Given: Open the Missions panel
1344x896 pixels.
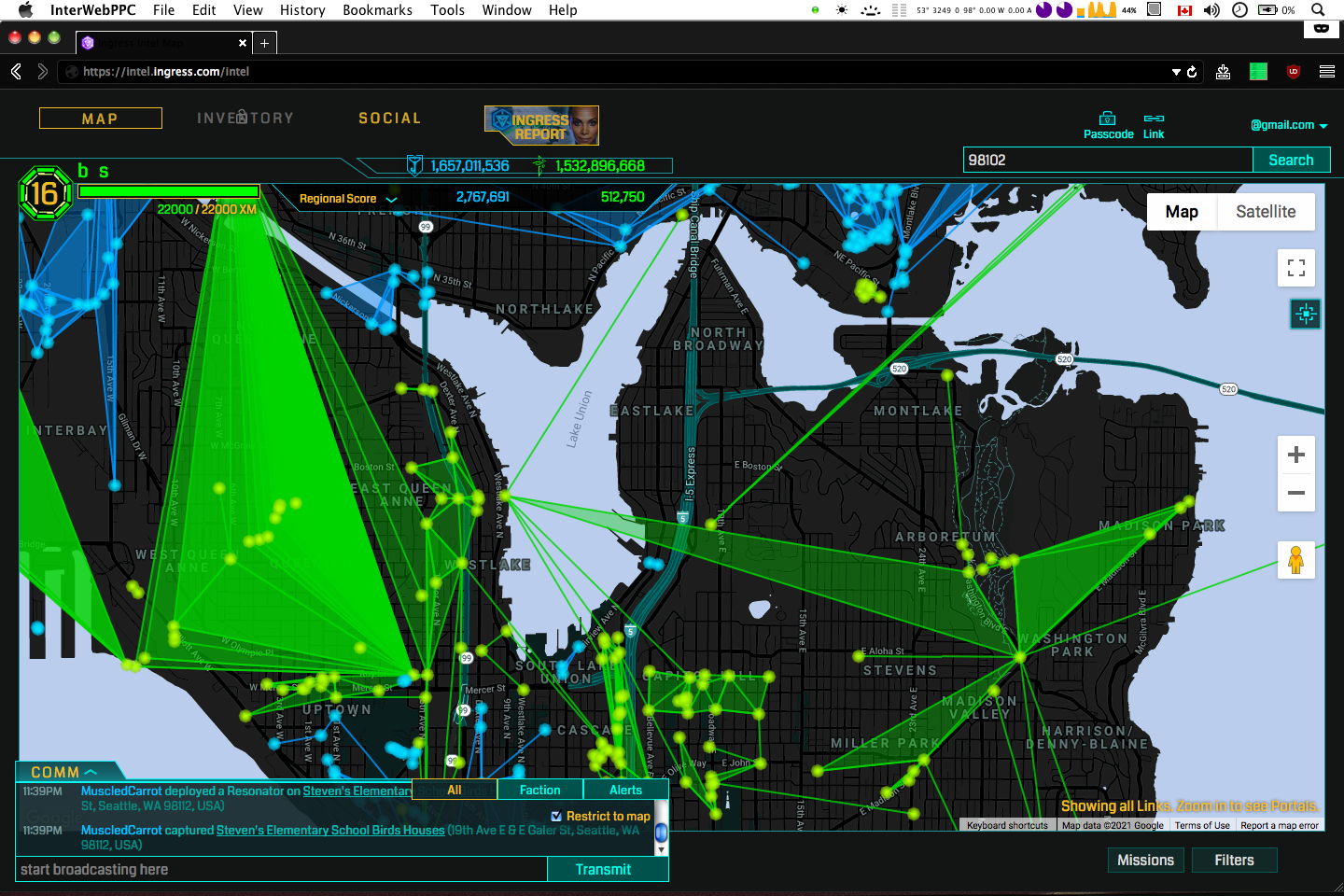Looking at the screenshot, I should click(x=1145, y=860).
